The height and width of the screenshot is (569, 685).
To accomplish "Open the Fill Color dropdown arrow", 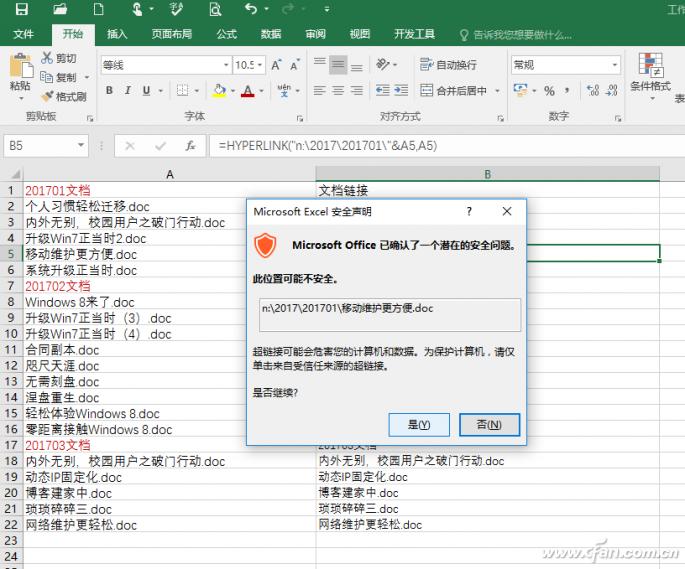I will tap(233, 91).
